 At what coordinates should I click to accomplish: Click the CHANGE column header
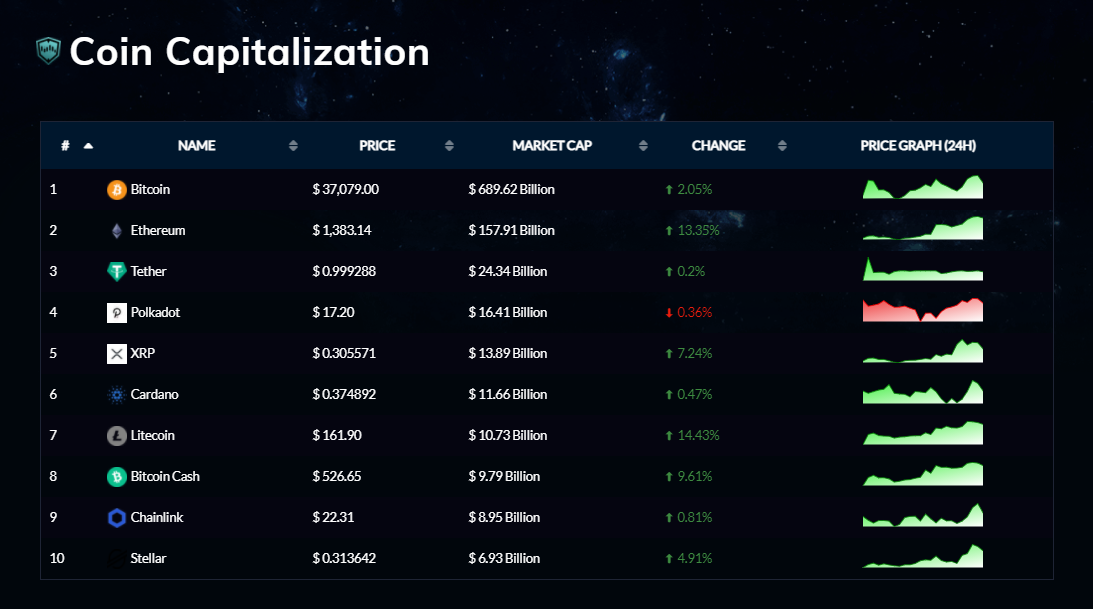click(x=719, y=146)
